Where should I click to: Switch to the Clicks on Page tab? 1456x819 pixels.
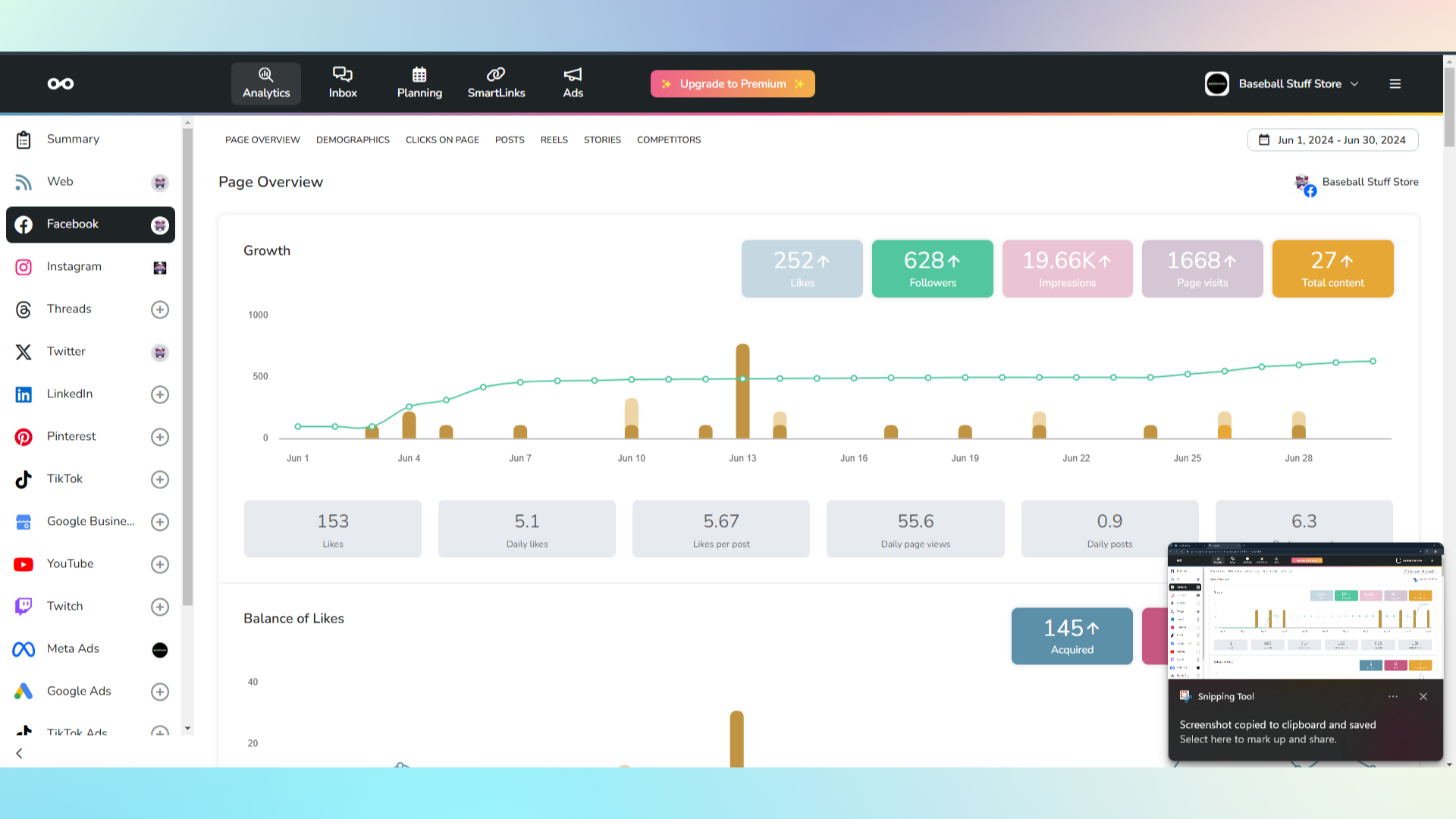coord(442,140)
